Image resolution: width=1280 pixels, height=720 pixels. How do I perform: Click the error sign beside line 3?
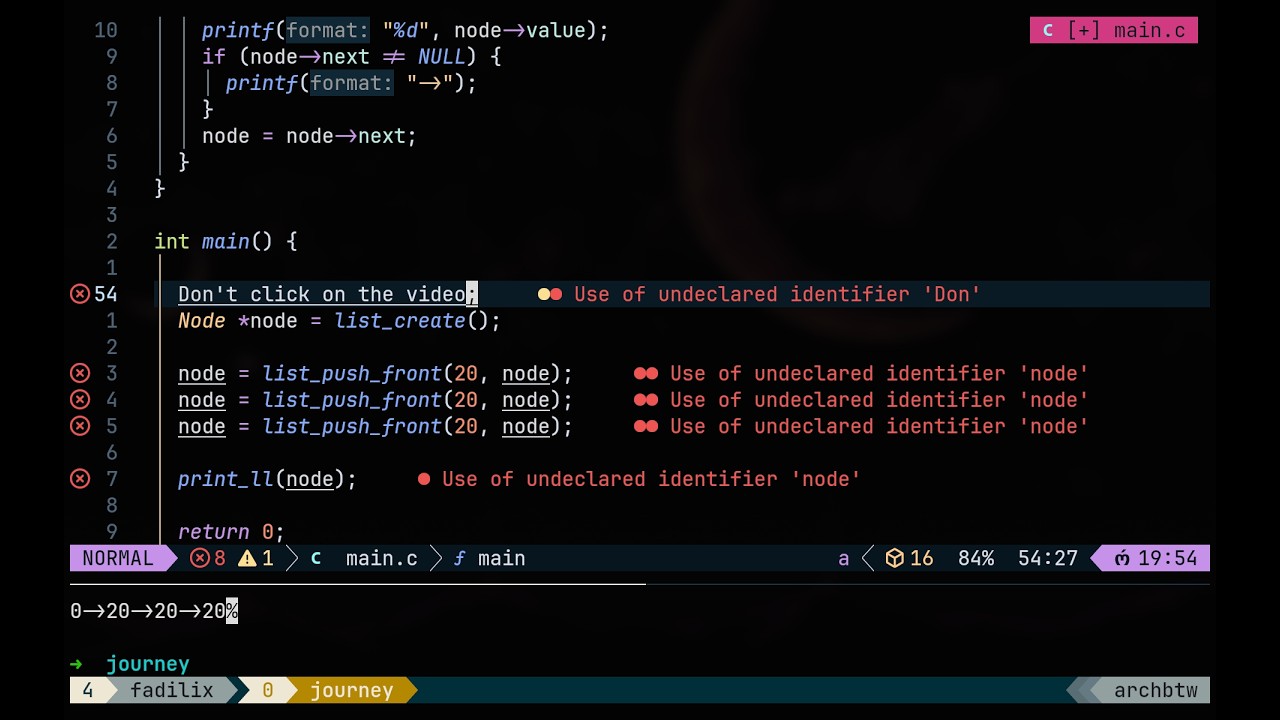(x=80, y=373)
